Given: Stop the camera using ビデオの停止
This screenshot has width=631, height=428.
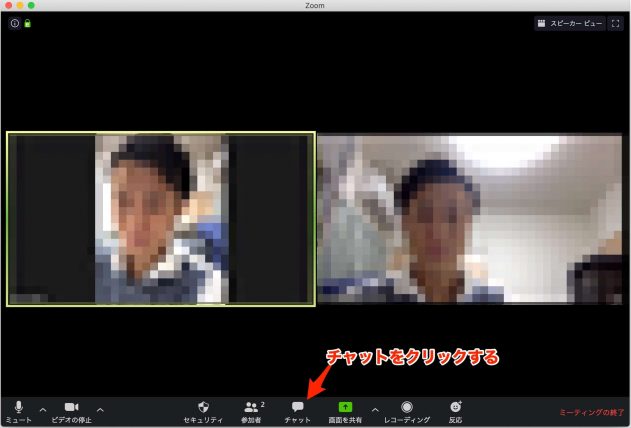Looking at the screenshot, I should click(71, 408).
